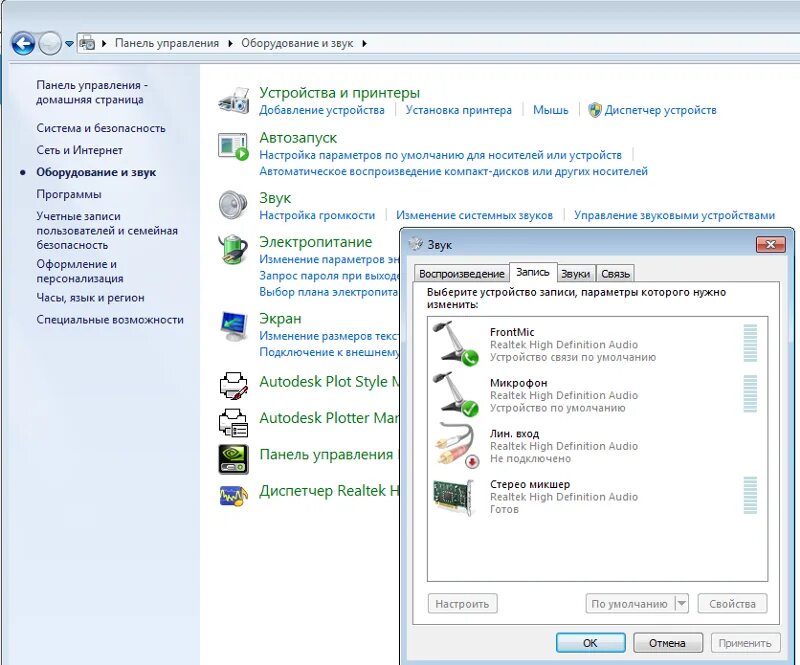
Task: Open Мышь settings link
Action: pos(551,110)
